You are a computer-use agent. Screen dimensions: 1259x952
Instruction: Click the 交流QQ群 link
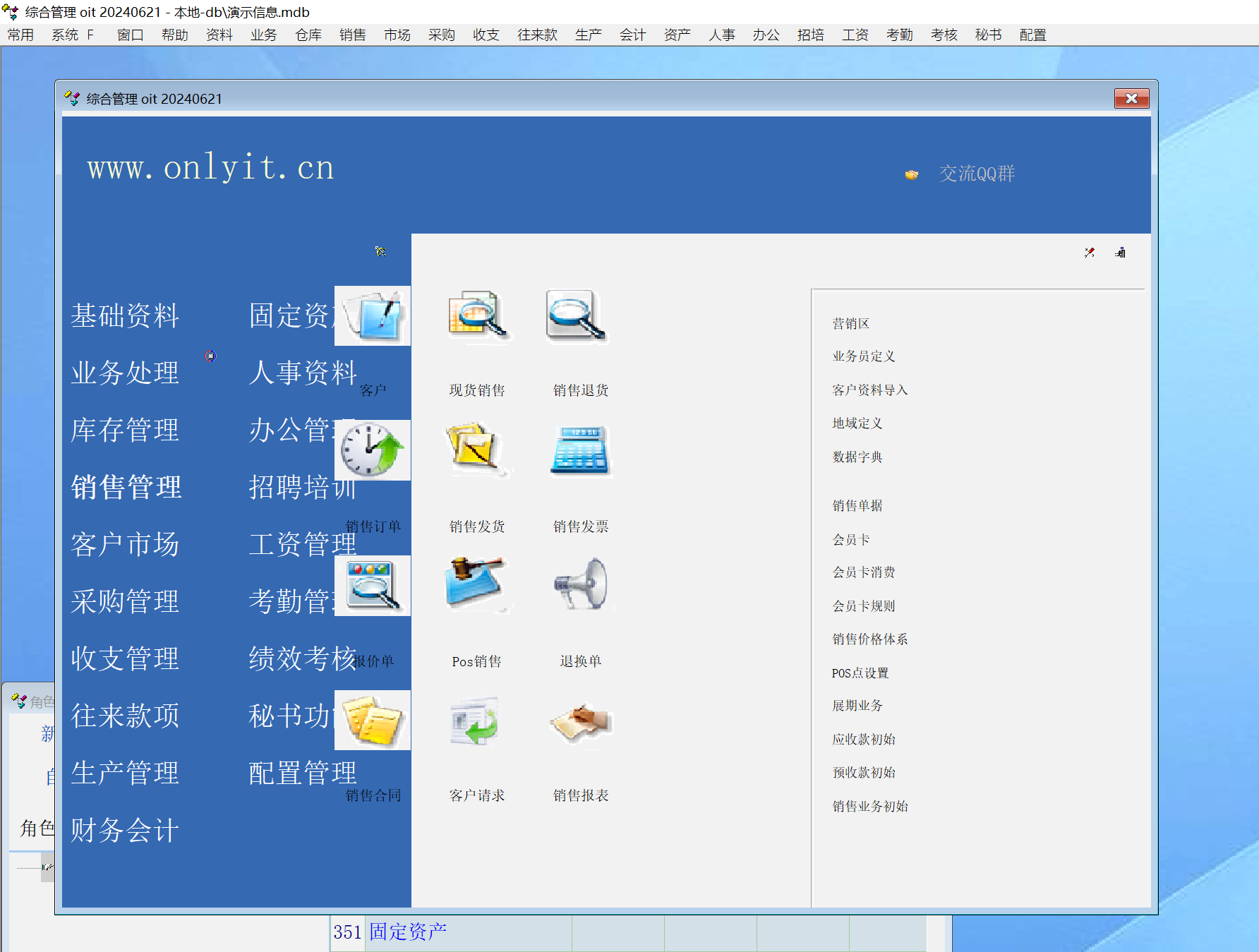click(976, 174)
